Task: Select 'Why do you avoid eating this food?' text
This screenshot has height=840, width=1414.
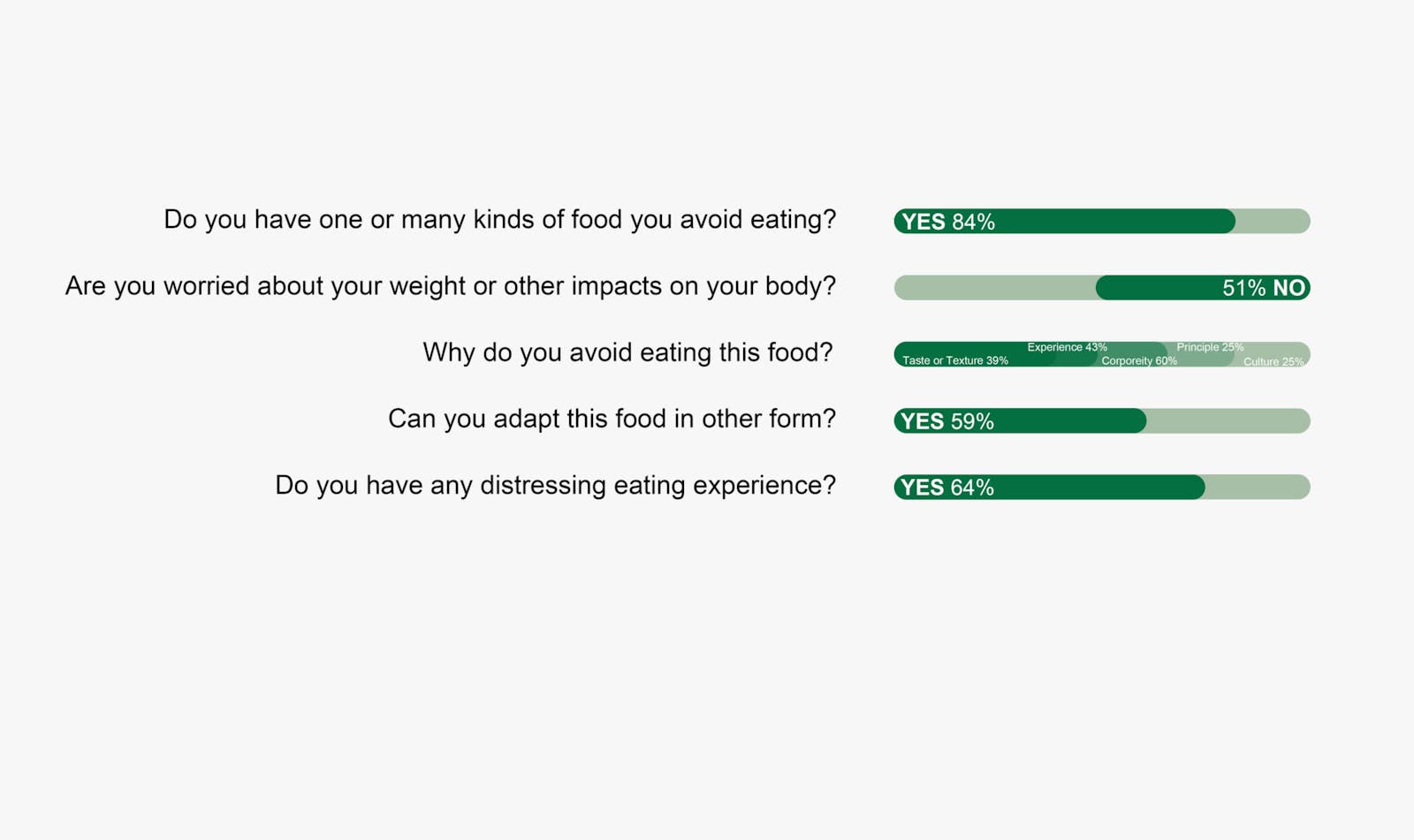Action: (x=627, y=352)
